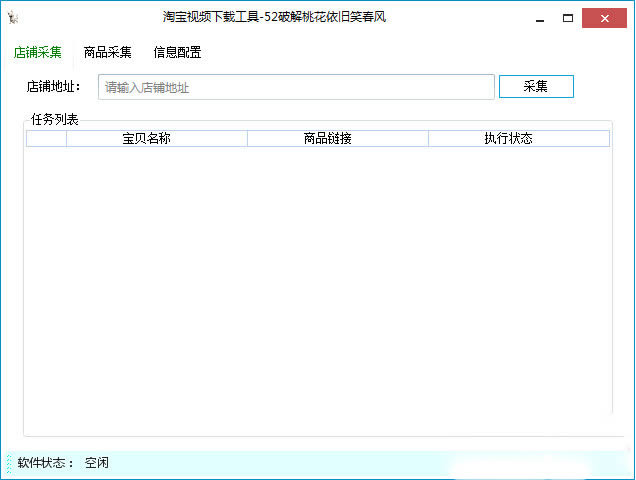Open the 商品采集 tab
This screenshot has height=480, width=636.
coord(108,53)
